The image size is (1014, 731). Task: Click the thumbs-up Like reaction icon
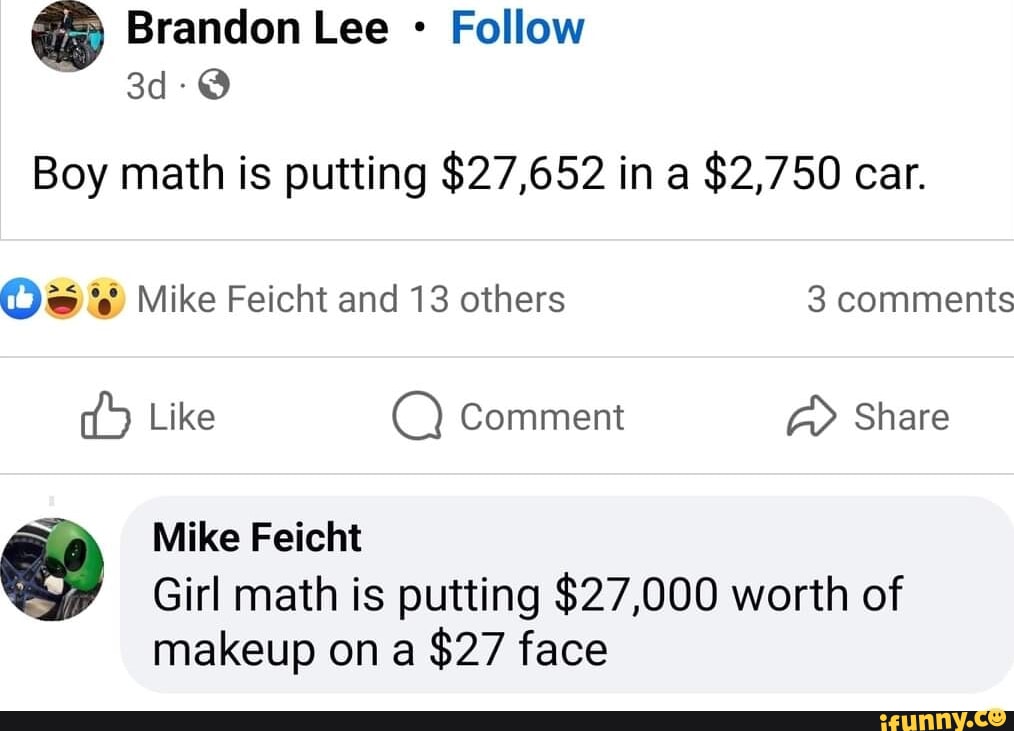click(19, 298)
